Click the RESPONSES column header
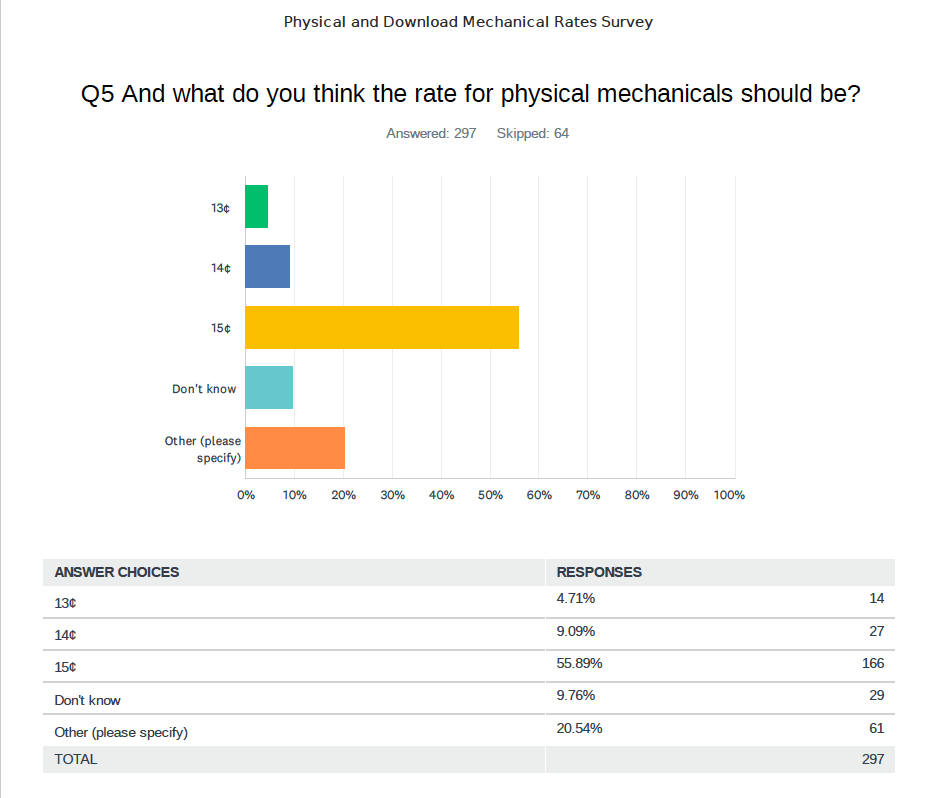Screen dimensions: 931x798 [599, 572]
